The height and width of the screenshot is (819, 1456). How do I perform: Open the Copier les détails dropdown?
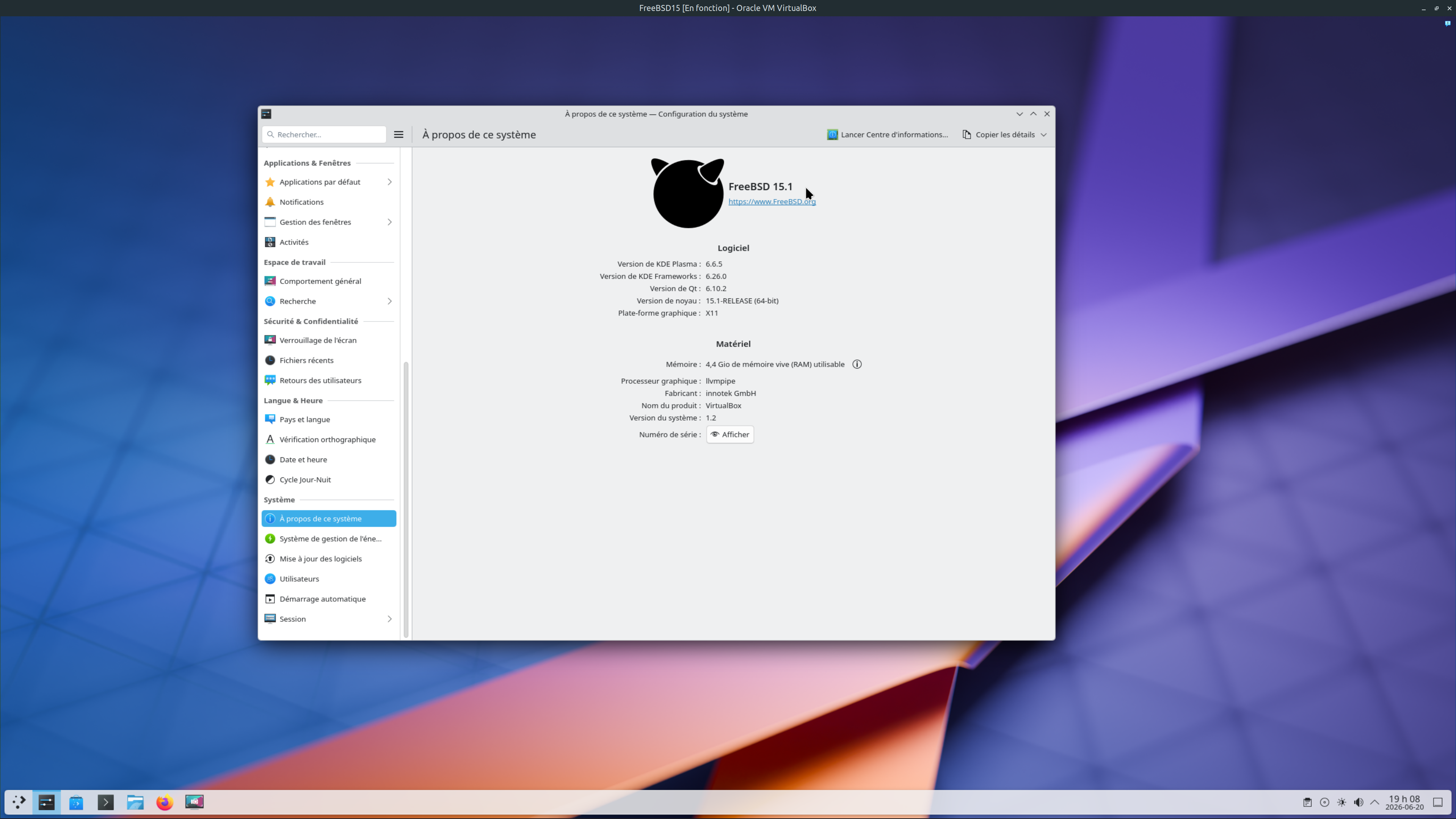coord(1004,135)
